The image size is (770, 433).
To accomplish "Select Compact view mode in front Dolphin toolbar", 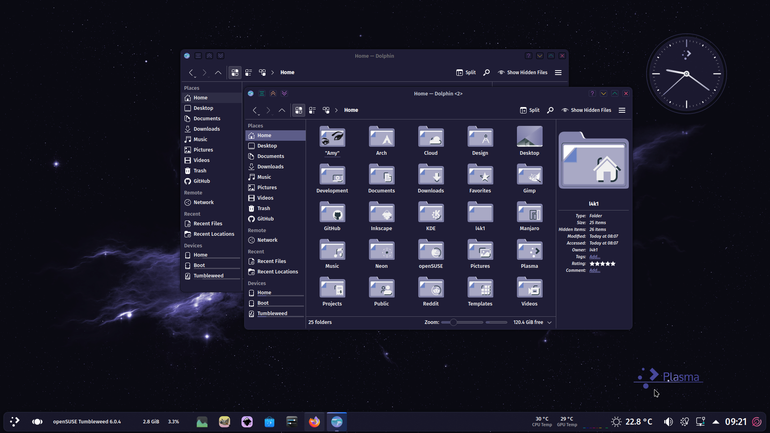I will click(x=312, y=110).
